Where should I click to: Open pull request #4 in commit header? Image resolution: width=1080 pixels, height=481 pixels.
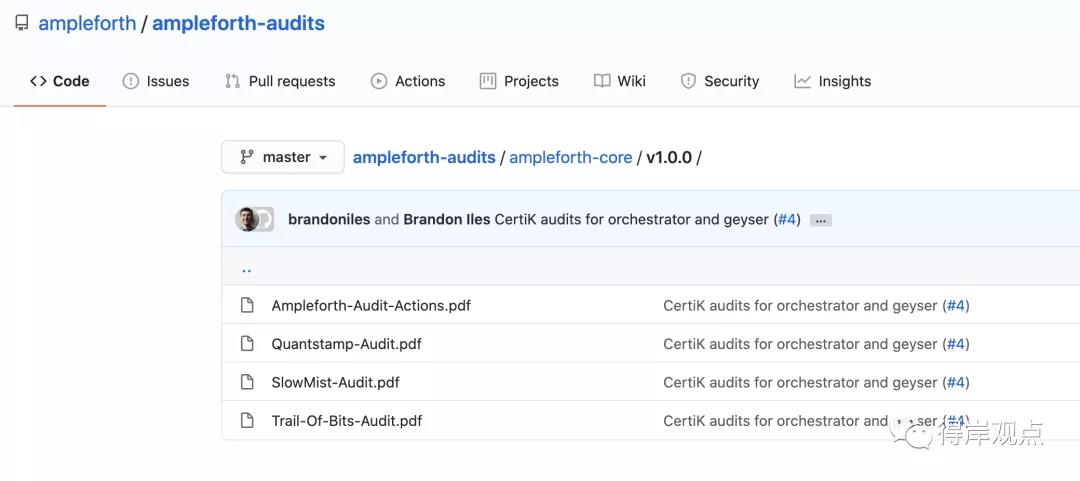[x=787, y=220]
